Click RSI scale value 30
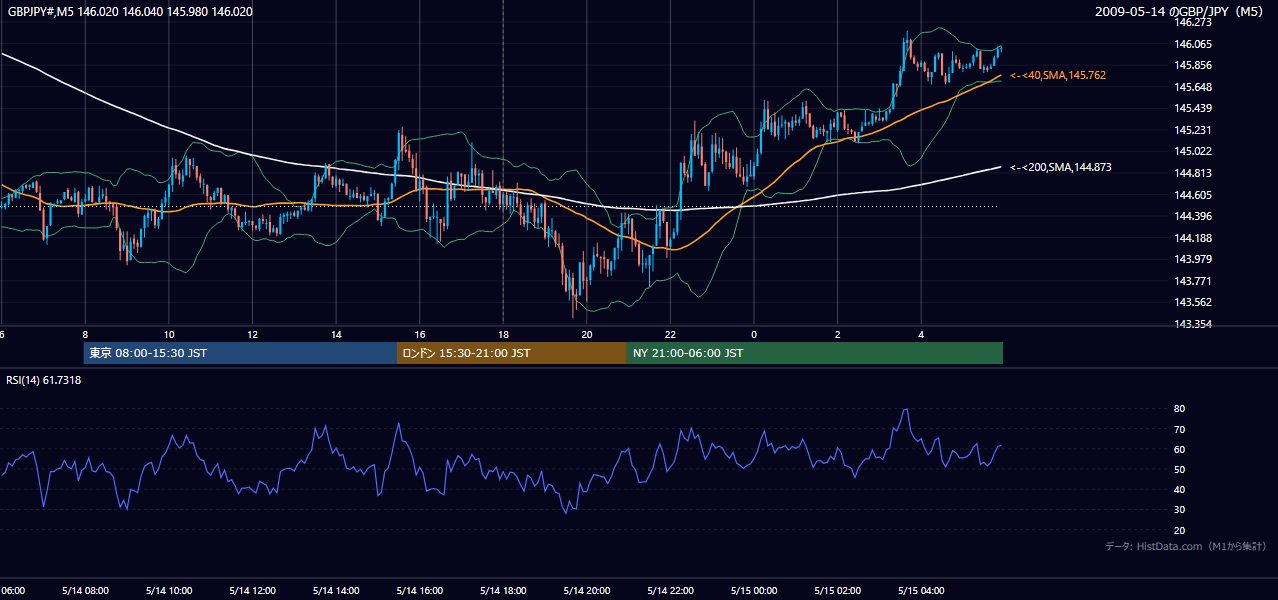Image resolution: width=1278 pixels, height=600 pixels. pos(1179,510)
